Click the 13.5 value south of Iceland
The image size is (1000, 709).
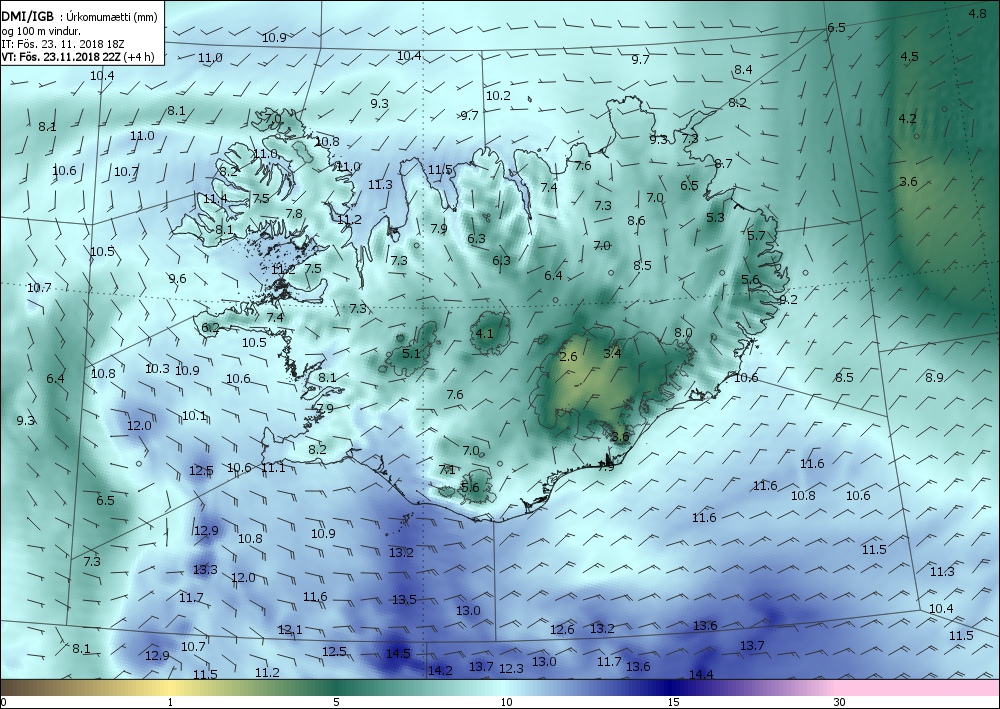pos(404,599)
